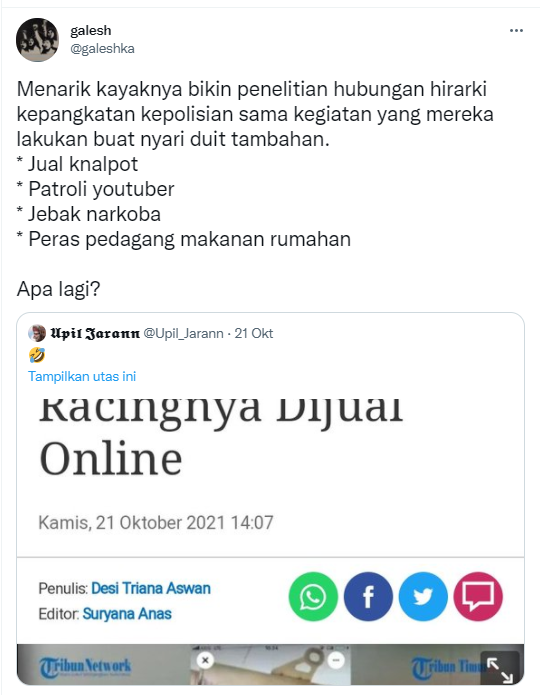This screenshot has height=695, width=540.
Task: Click the green WhatsApp share icon
Action: click(313, 596)
